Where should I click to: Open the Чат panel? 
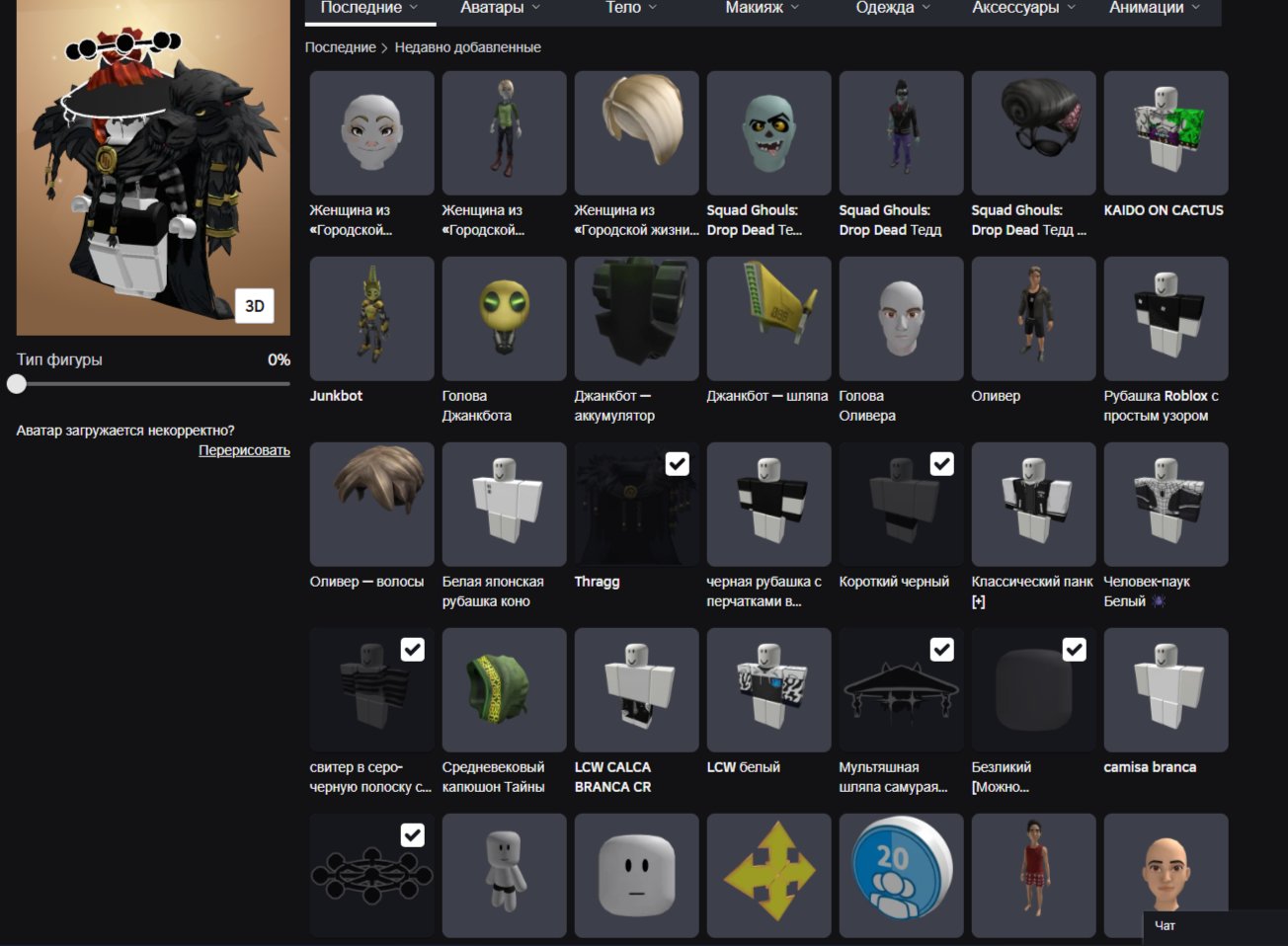1215,926
